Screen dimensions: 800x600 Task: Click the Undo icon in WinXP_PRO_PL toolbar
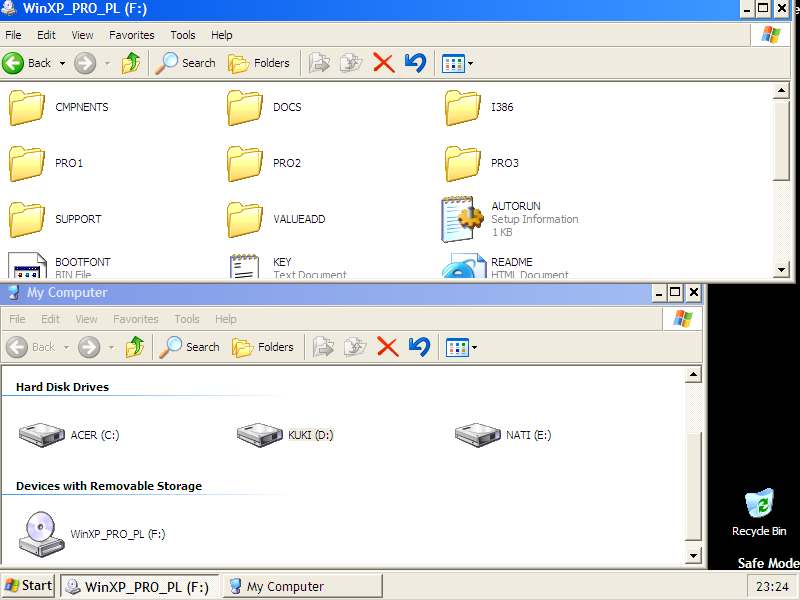pos(415,63)
